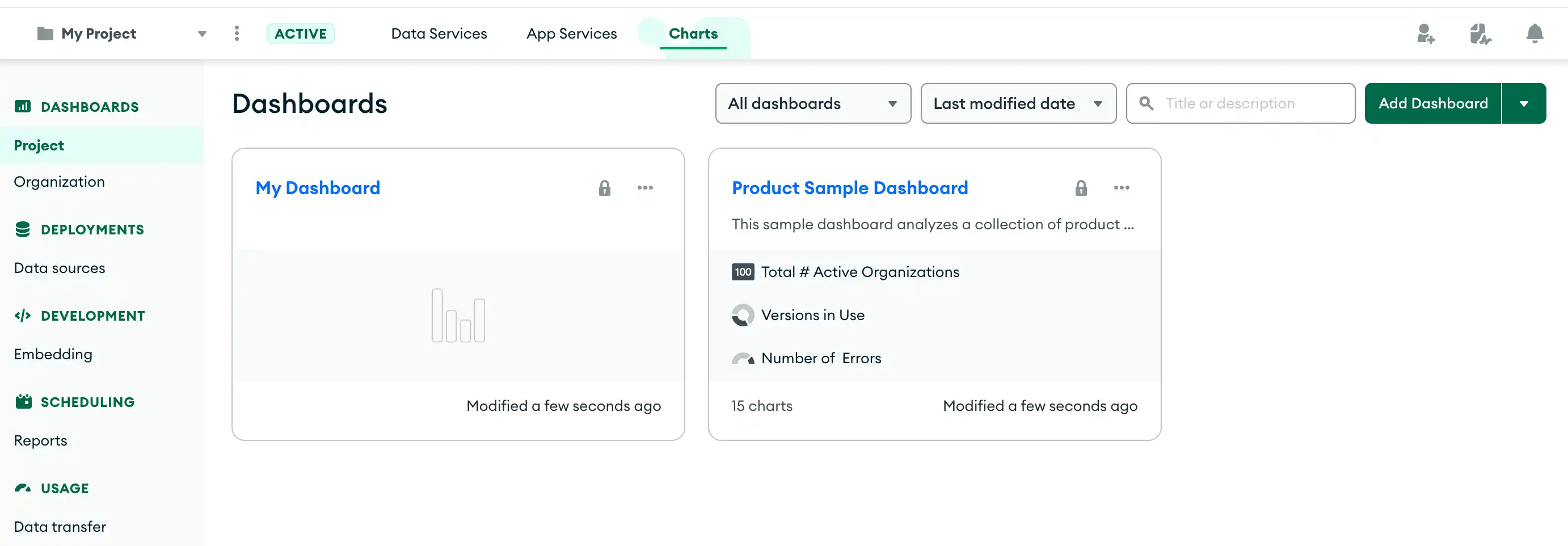Viewport: 1568px width, 546px height.
Task: Click the modified time on Product Sample Dashboard
Action: [x=1040, y=406]
